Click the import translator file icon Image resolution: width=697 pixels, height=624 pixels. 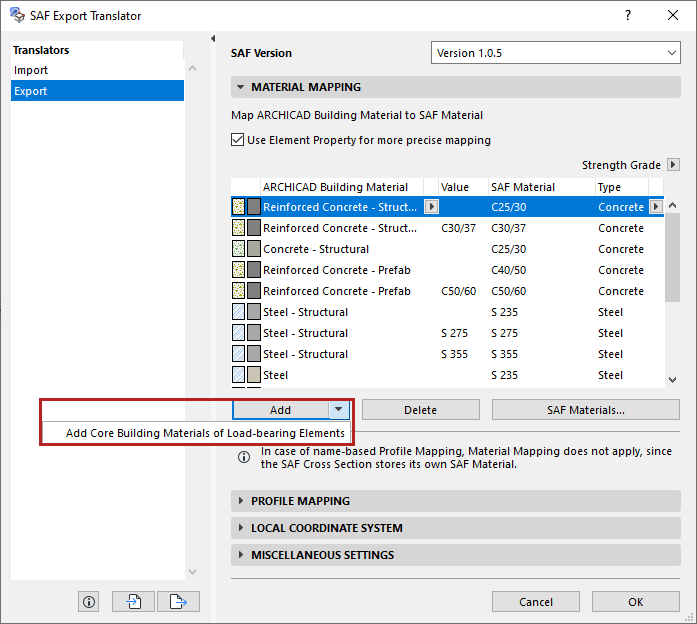[x=133, y=602]
